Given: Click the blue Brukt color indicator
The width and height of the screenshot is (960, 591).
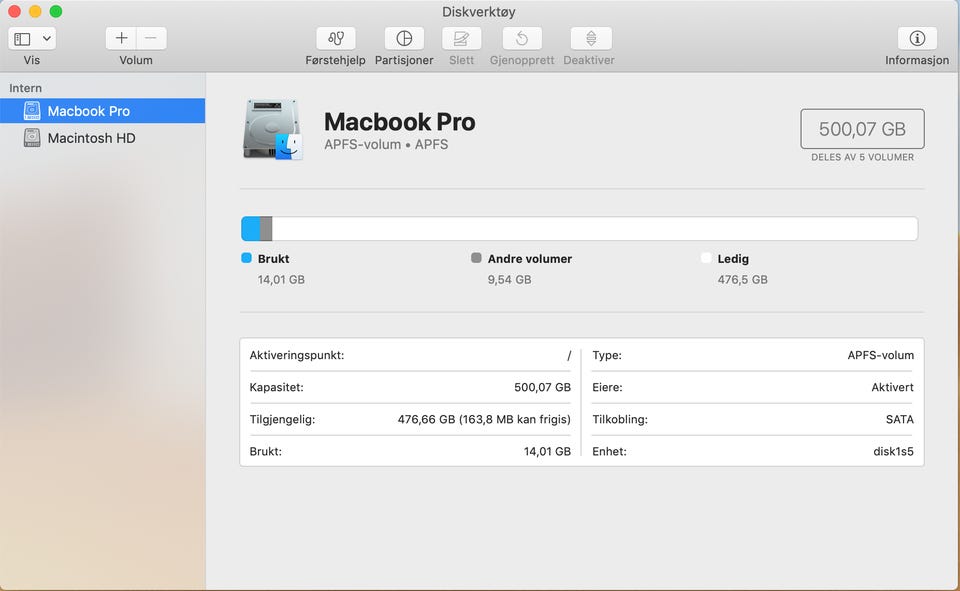Looking at the screenshot, I should (x=247, y=258).
